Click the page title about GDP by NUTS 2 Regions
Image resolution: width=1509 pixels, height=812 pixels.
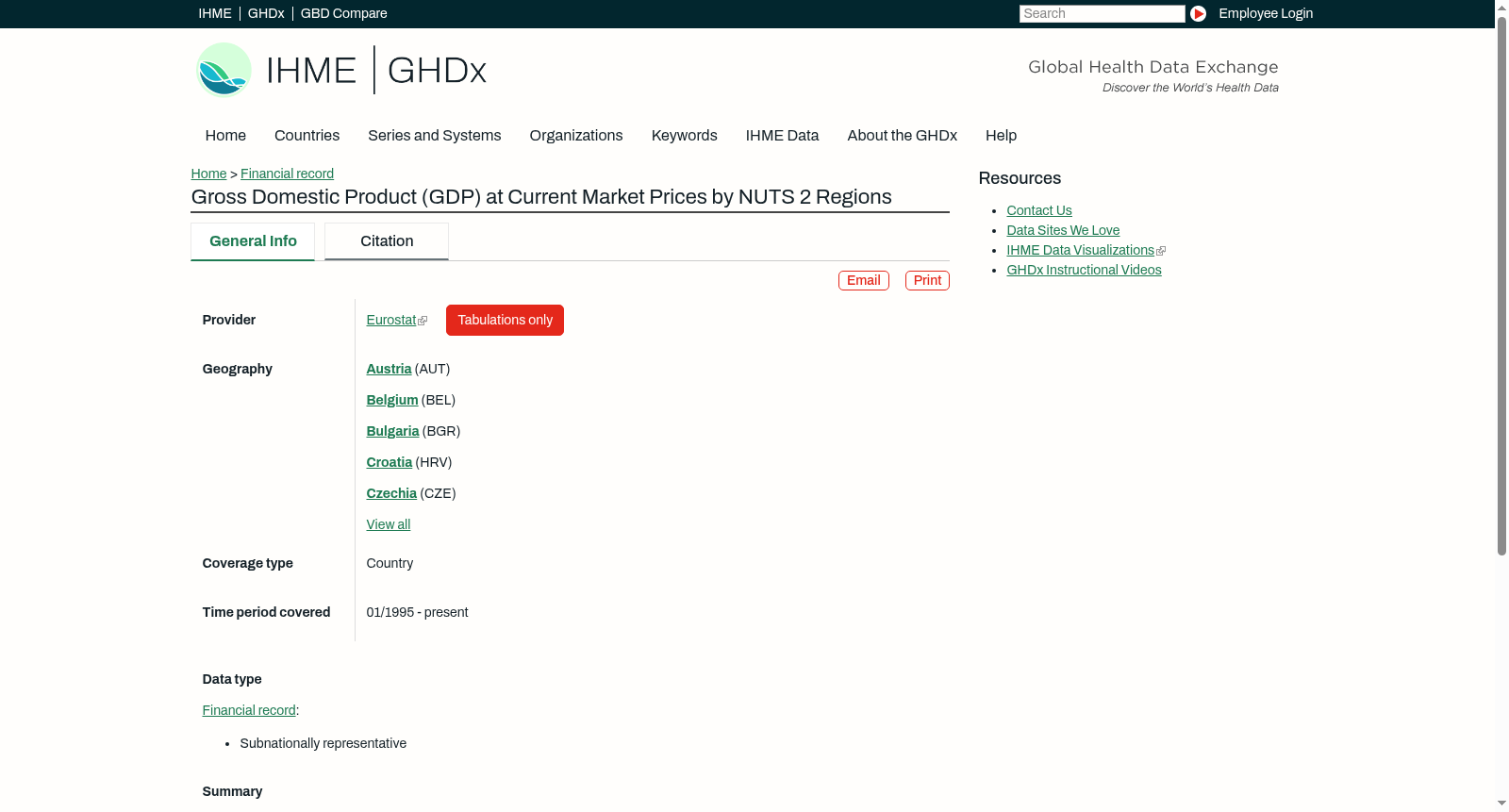pyautogui.click(x=541, y=196)
